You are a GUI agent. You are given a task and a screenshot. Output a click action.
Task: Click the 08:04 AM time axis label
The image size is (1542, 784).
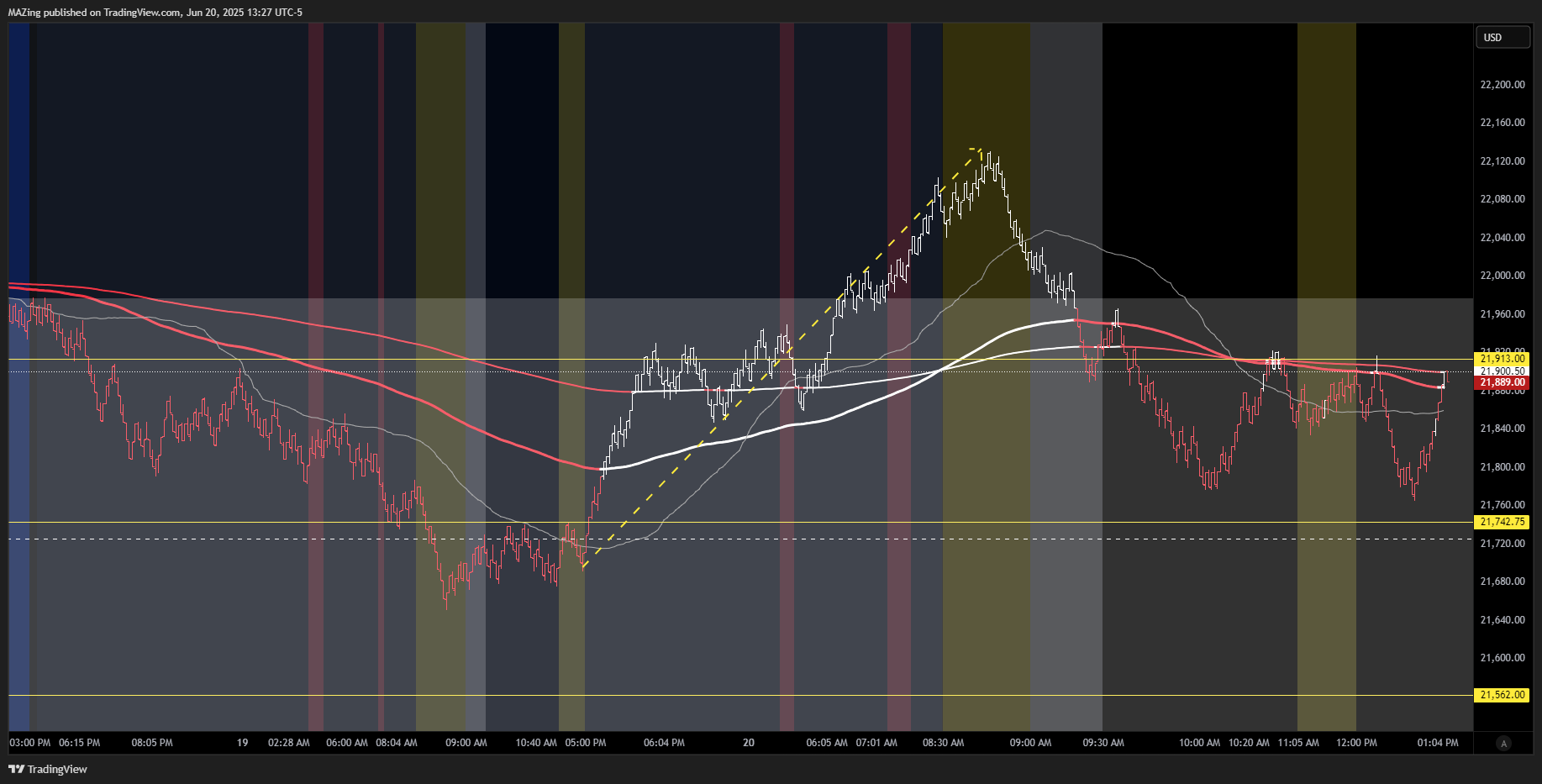pyautogui.click(x=397, y=743)
